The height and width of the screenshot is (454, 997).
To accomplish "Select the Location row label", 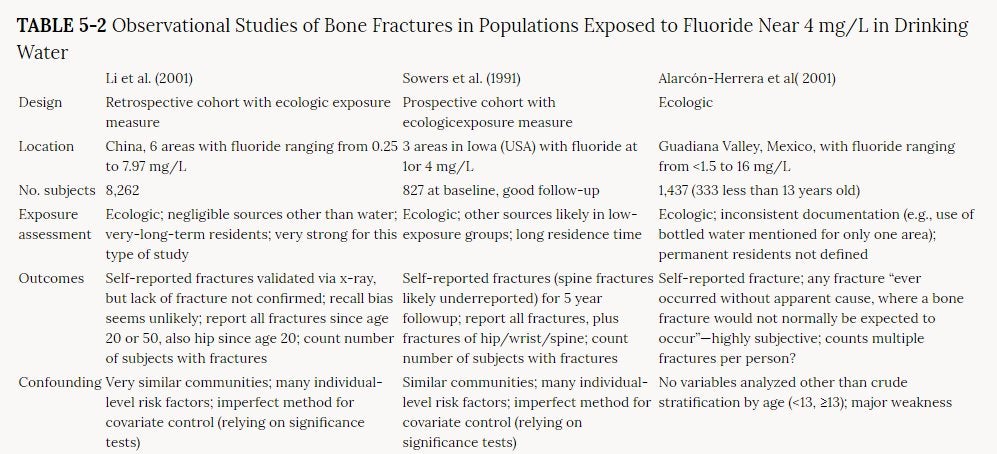I will point(46,146).
